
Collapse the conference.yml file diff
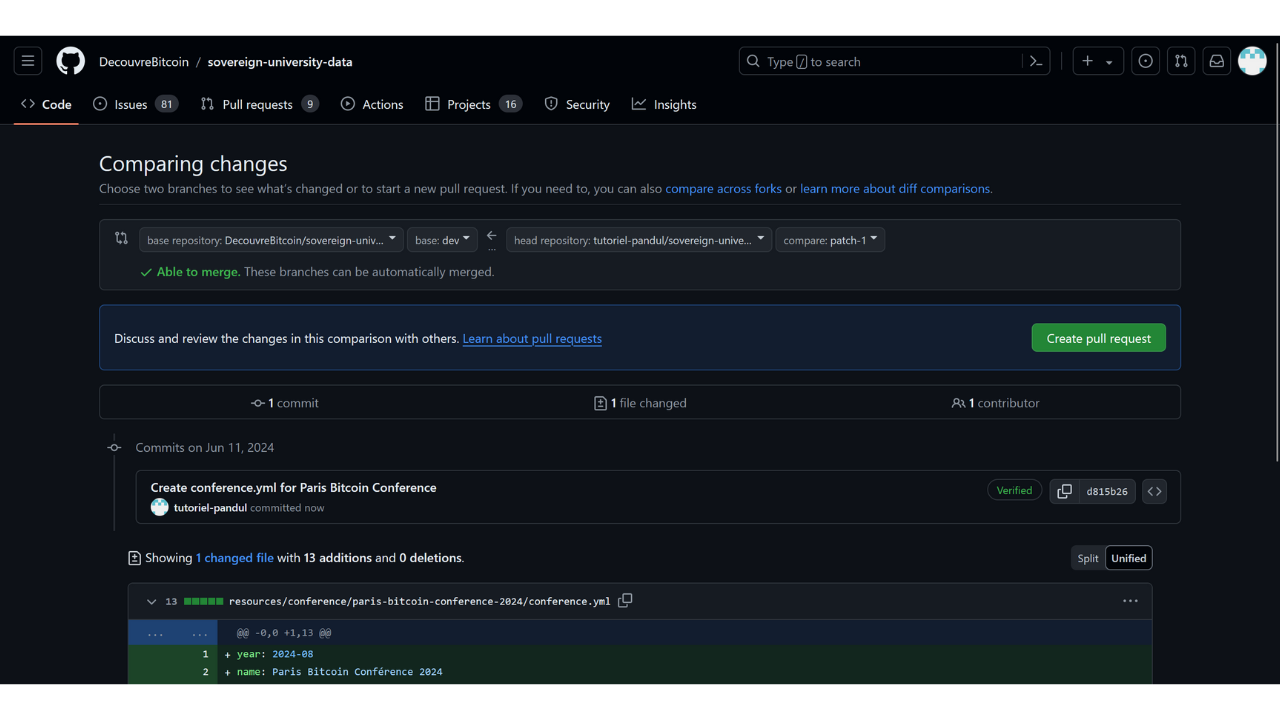click(x=151, y=602)
